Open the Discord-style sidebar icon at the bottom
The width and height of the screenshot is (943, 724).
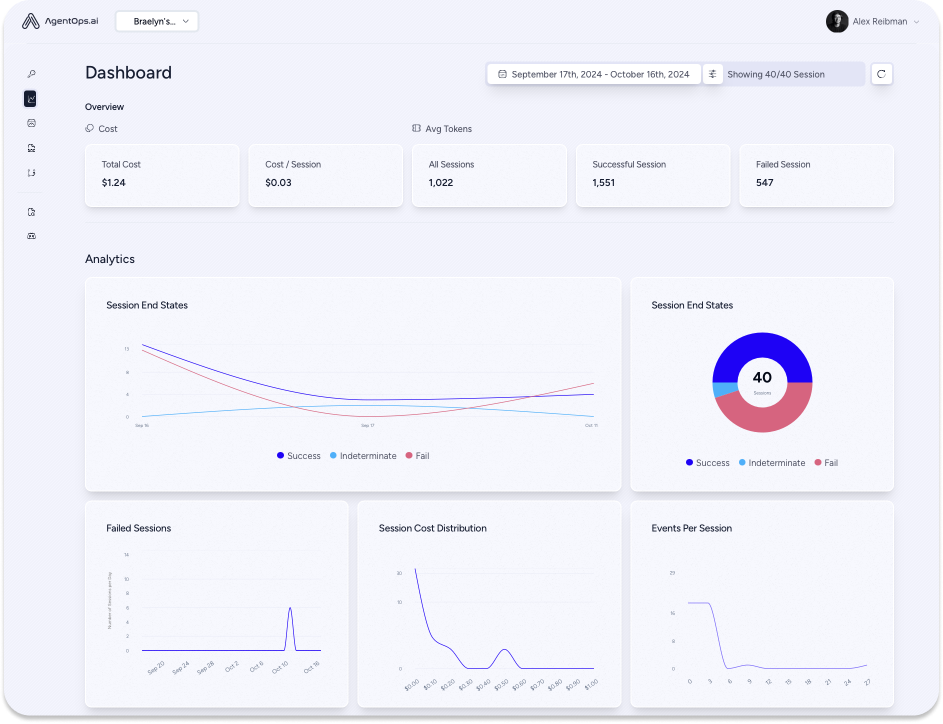pyautogui.click(x=31, y=236)
